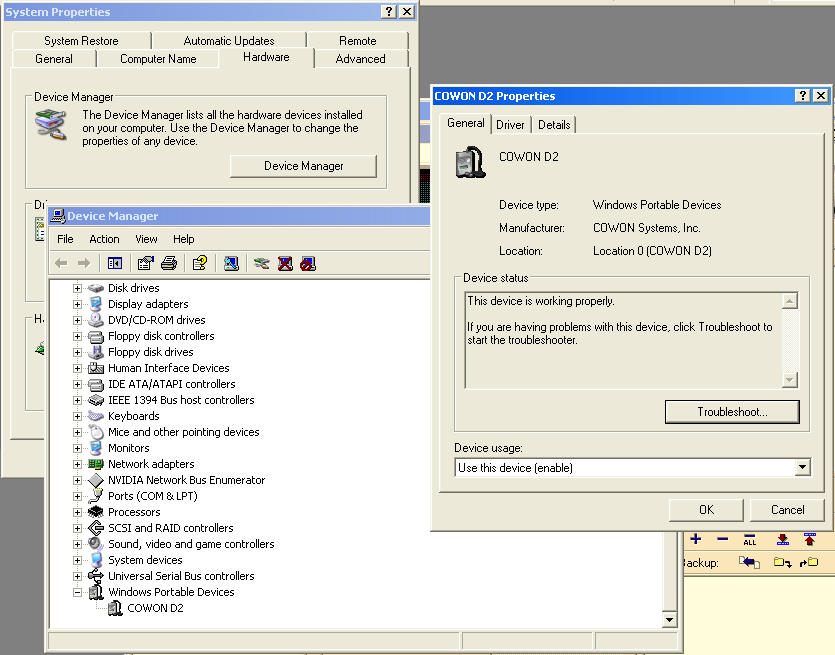Toggle the console tree pane icon

(115, 263)
